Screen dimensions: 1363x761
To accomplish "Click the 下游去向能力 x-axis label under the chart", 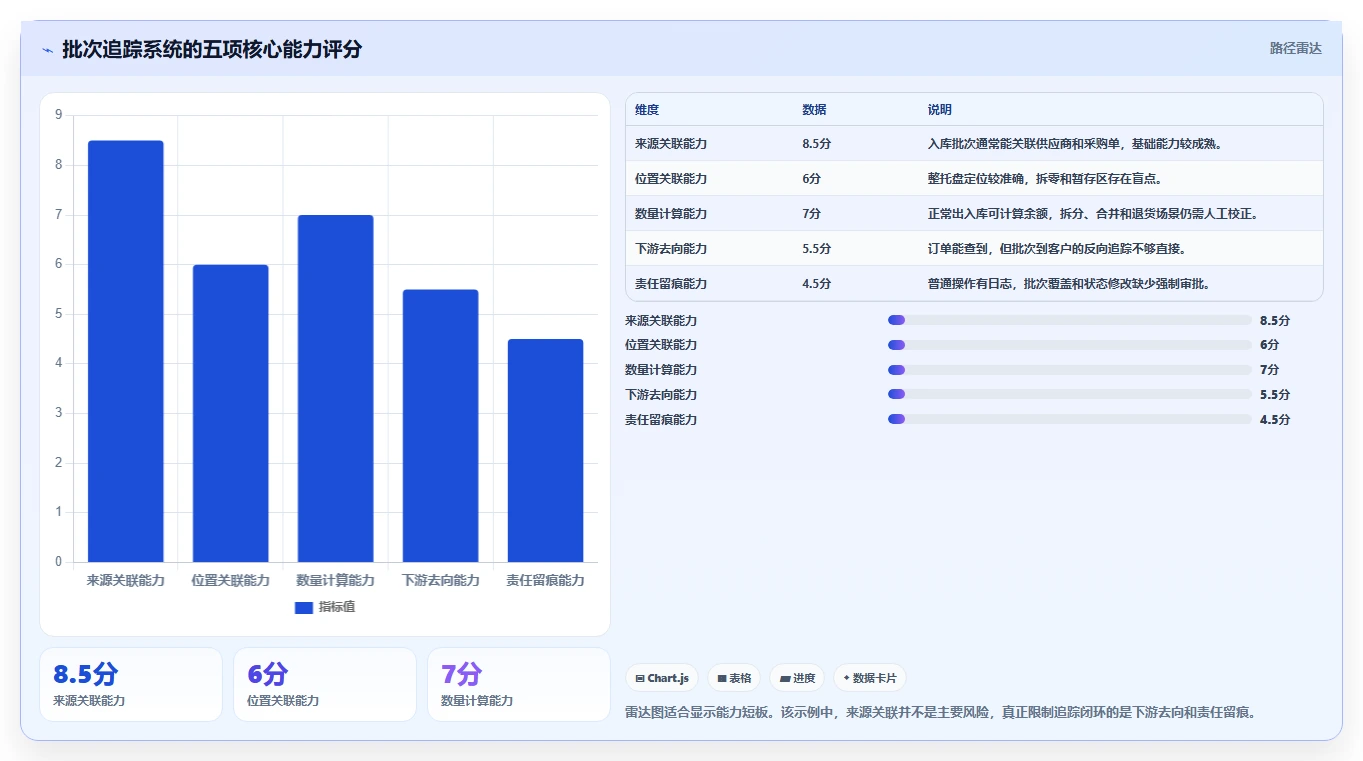I will [x=440, y=580].
